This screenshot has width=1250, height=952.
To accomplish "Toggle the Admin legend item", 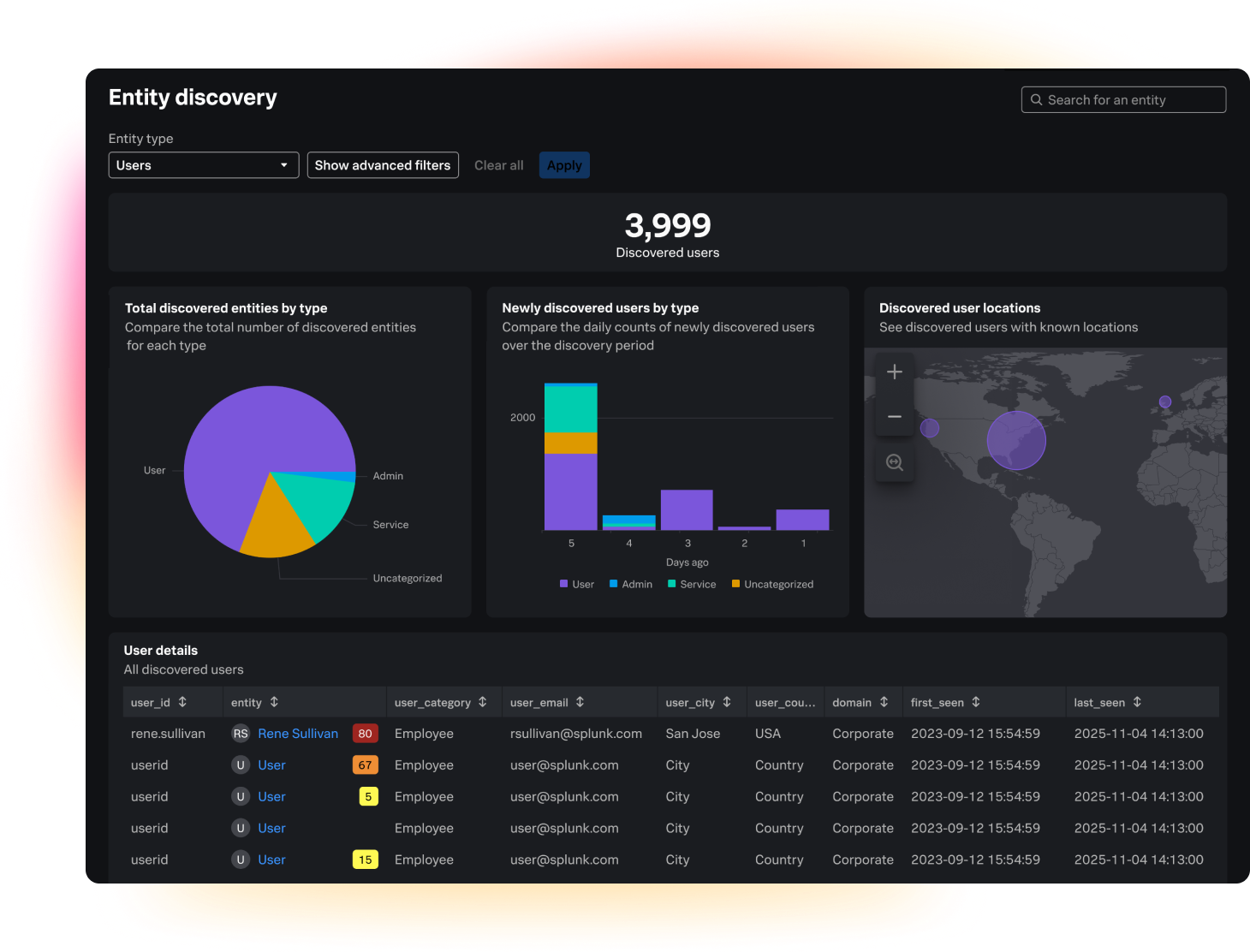I will 631,584.
